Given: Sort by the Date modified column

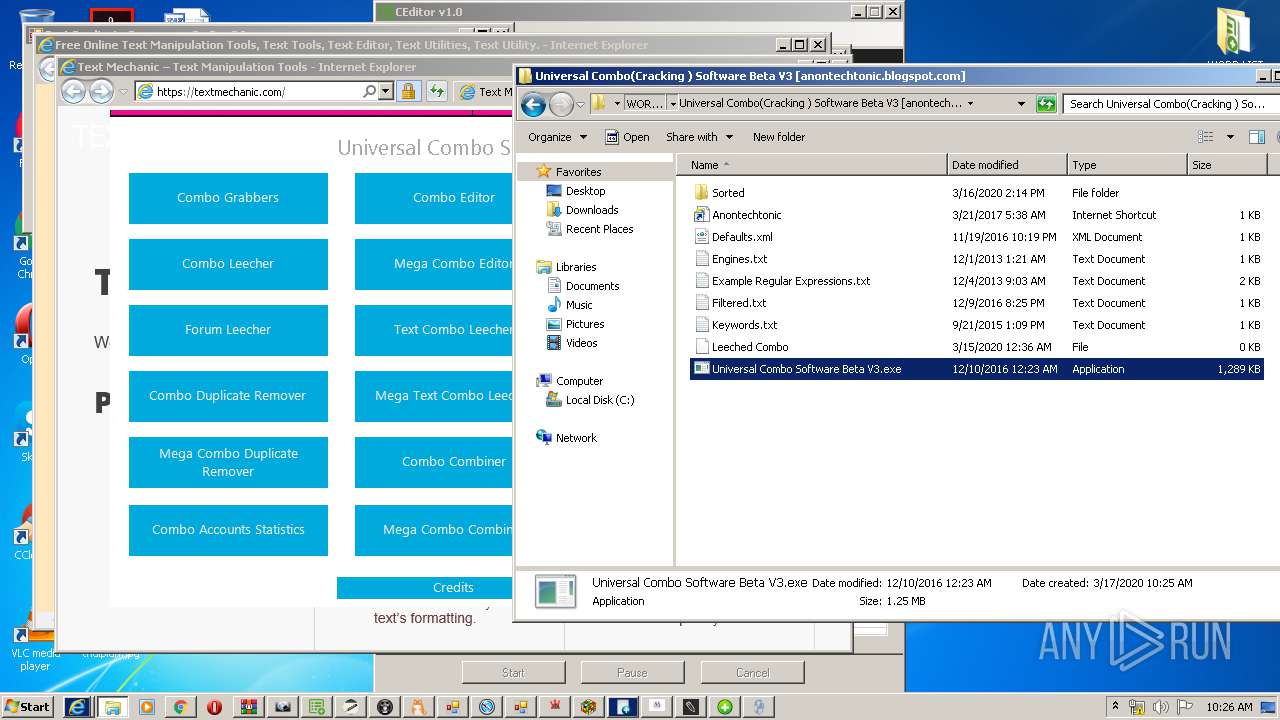Looking at the screenshot, I should pos(1007,165).
